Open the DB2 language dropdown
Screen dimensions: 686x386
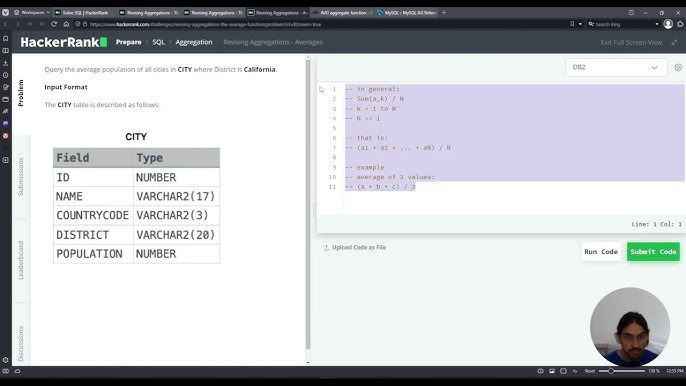pos(616,67)
